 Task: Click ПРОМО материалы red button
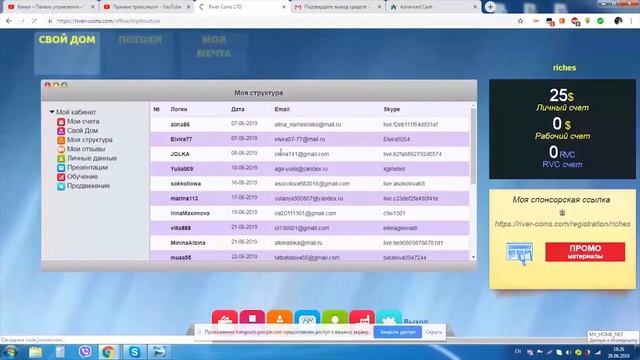pos(585,252)
